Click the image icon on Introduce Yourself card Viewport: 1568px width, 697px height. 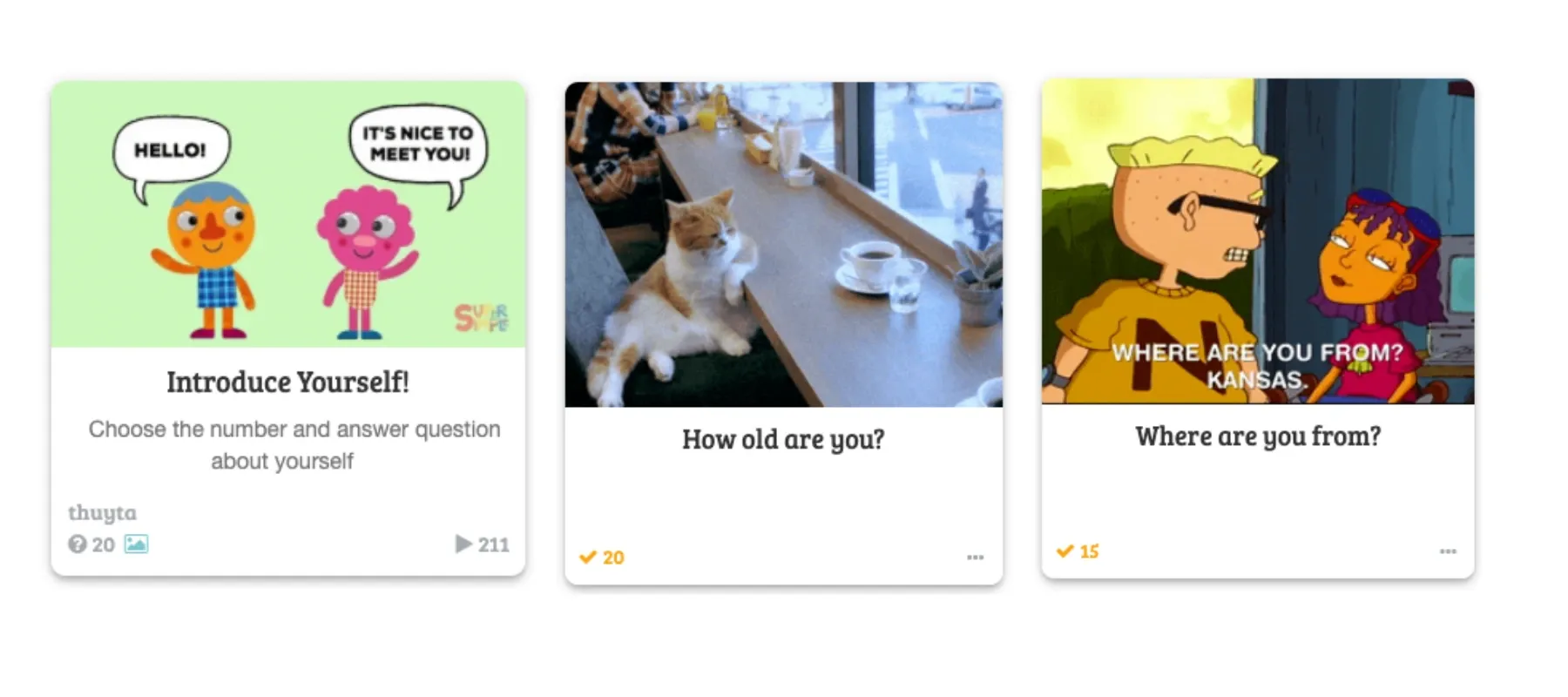(x=136, y=545)
